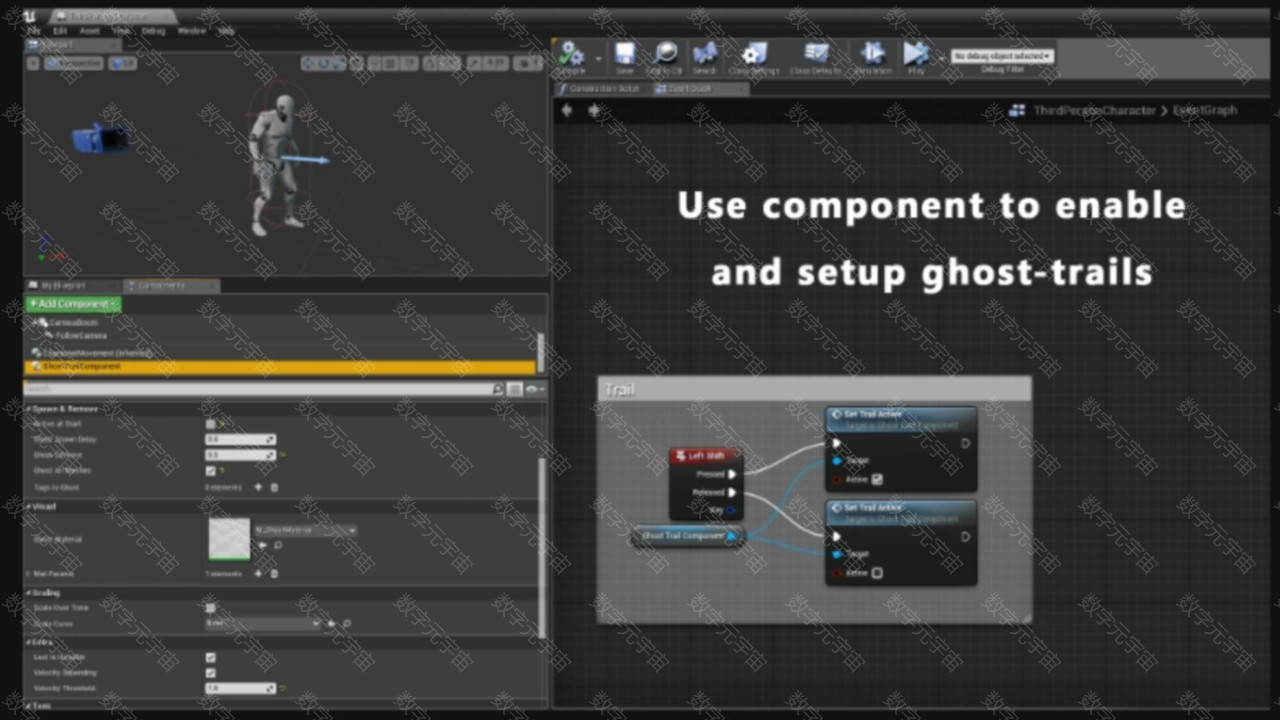The height and width of the screenshot is (720, 1280).
Task: Open Class Settings from toolbar
Action: click(x=753, y=53)
